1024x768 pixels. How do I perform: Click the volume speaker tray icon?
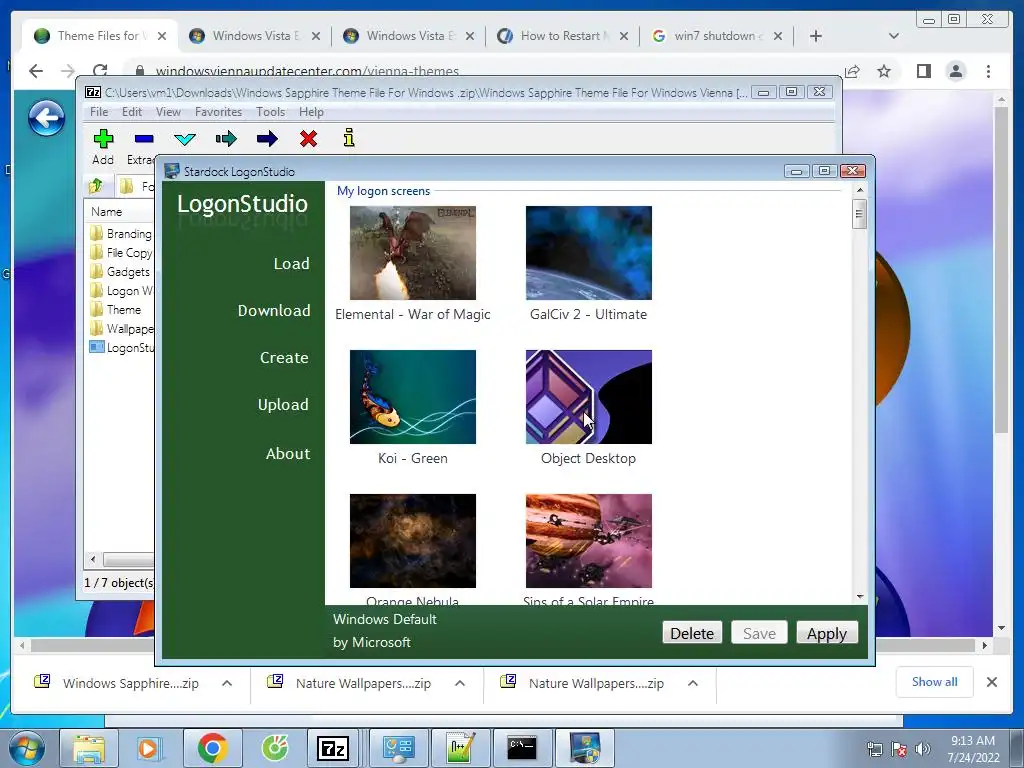pyautogui.click(x=923, y=749)
